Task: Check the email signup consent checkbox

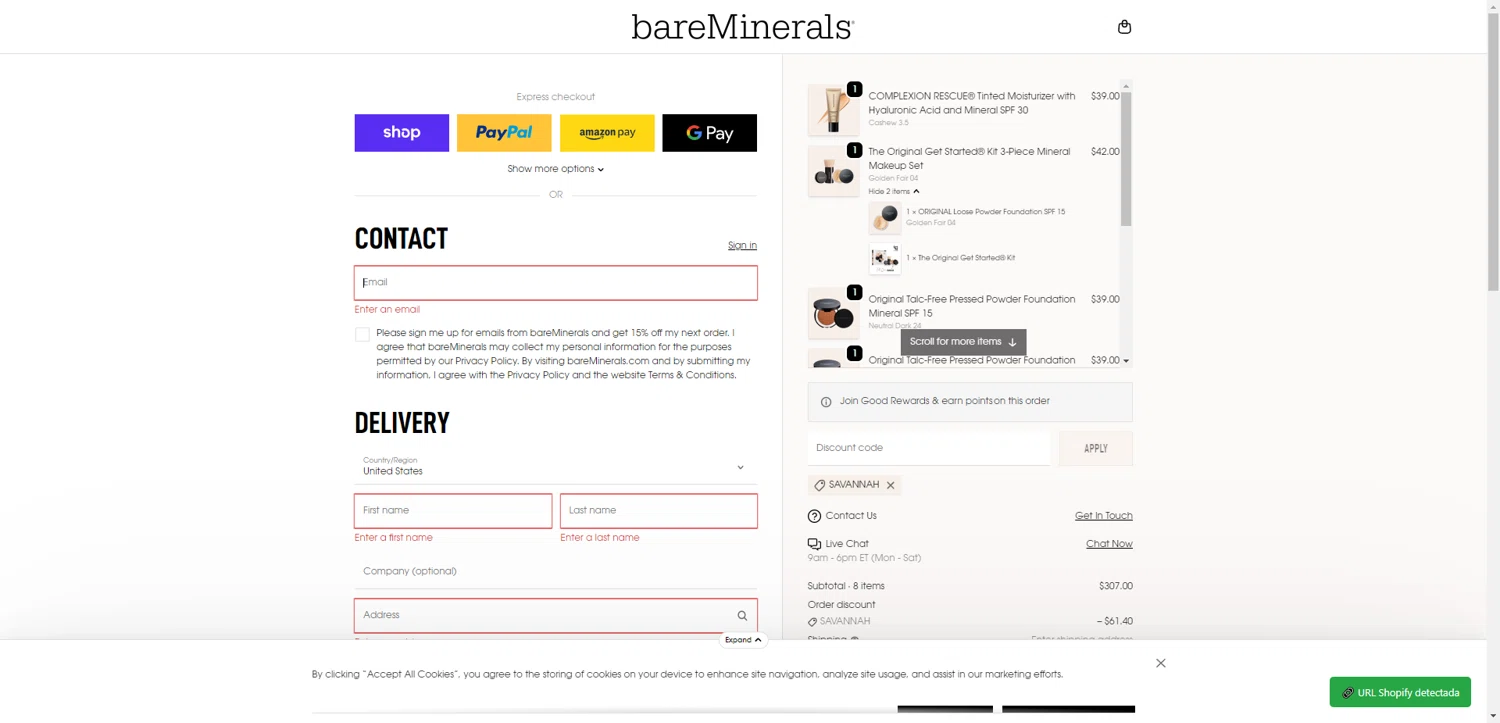Action: pyautogui.click(x=362, y=334)
